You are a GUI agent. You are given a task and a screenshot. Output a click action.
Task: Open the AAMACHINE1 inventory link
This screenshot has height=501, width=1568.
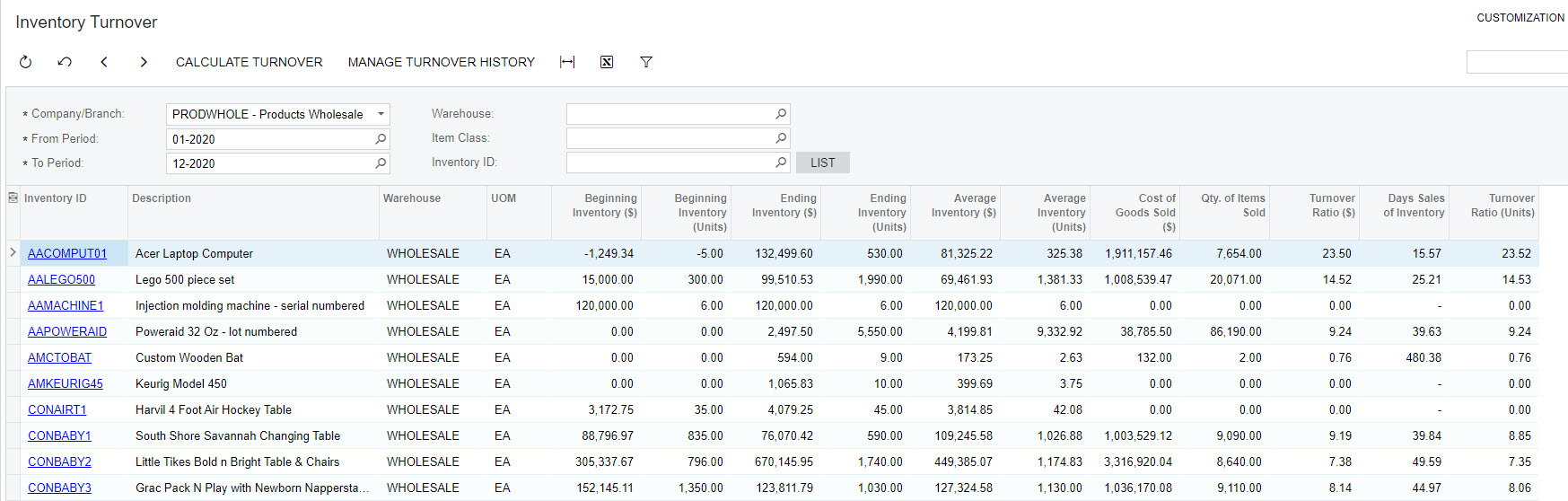pos(66,306)
